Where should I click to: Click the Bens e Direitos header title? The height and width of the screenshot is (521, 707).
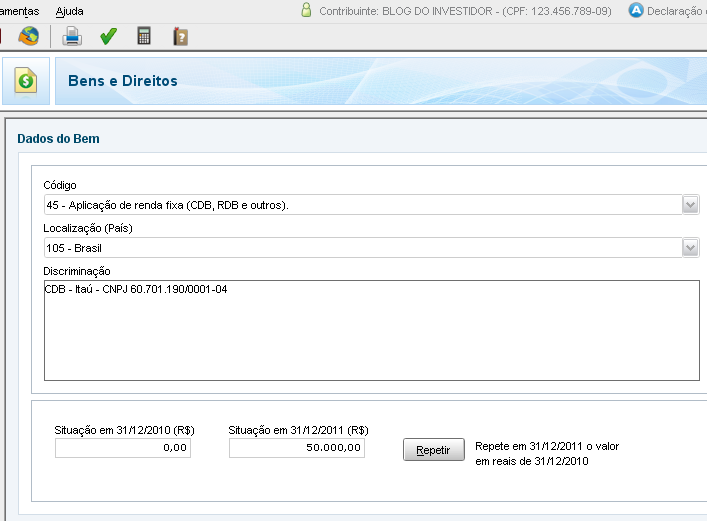123,81
